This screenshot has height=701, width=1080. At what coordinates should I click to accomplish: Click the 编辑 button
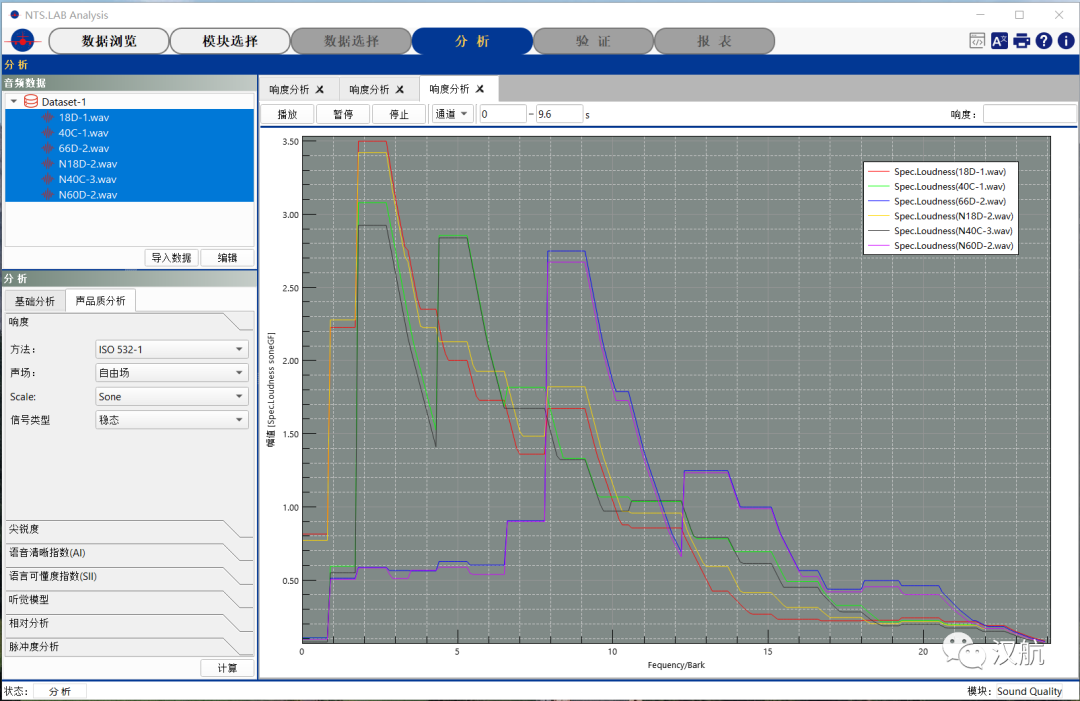227,258
